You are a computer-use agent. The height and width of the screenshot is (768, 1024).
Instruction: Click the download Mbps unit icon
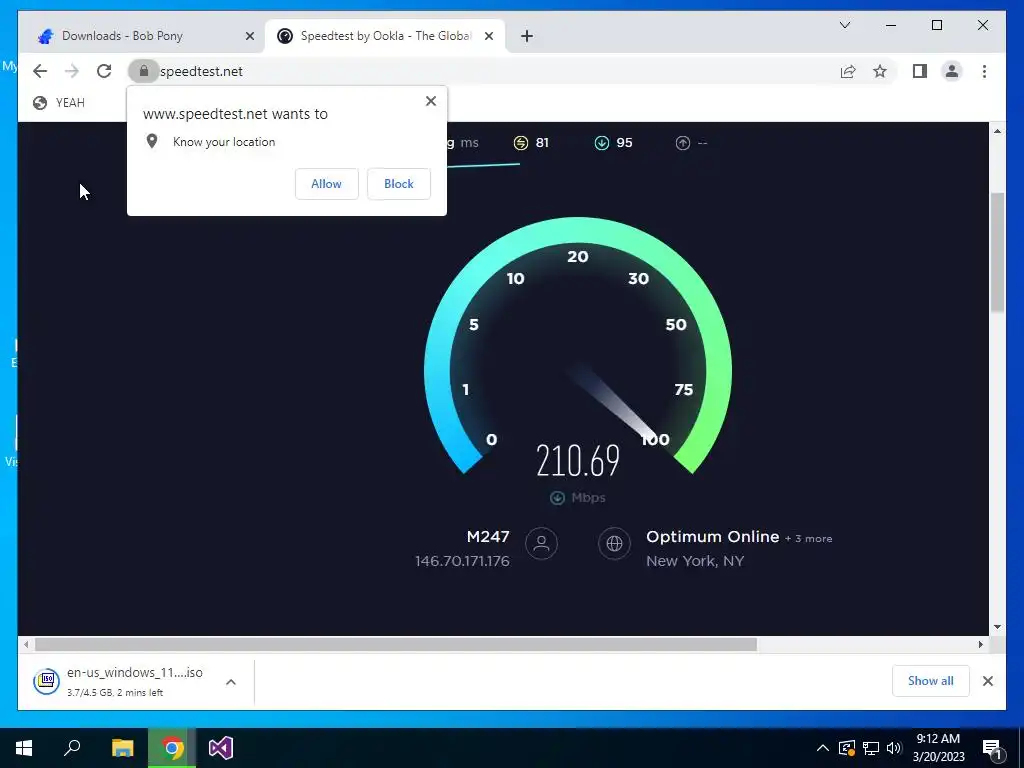557,498
